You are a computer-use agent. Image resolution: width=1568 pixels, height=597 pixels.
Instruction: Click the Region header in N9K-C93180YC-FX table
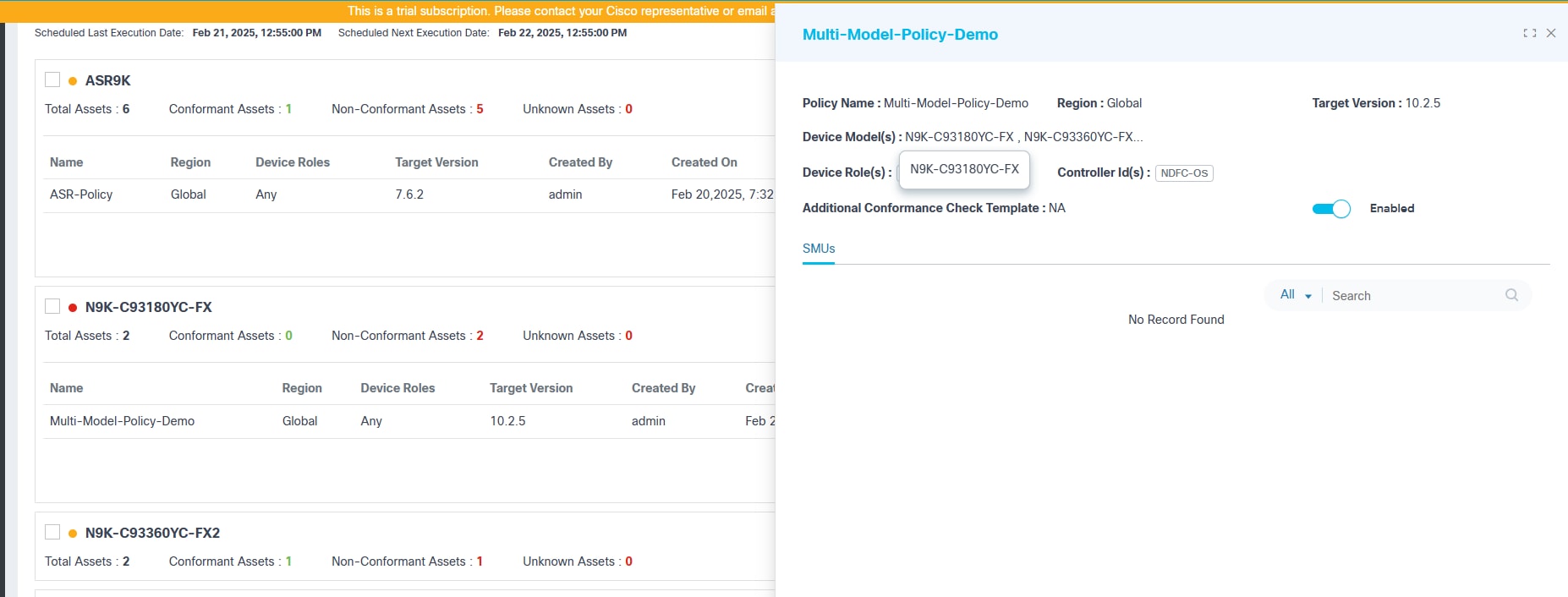tap(302, 388)
